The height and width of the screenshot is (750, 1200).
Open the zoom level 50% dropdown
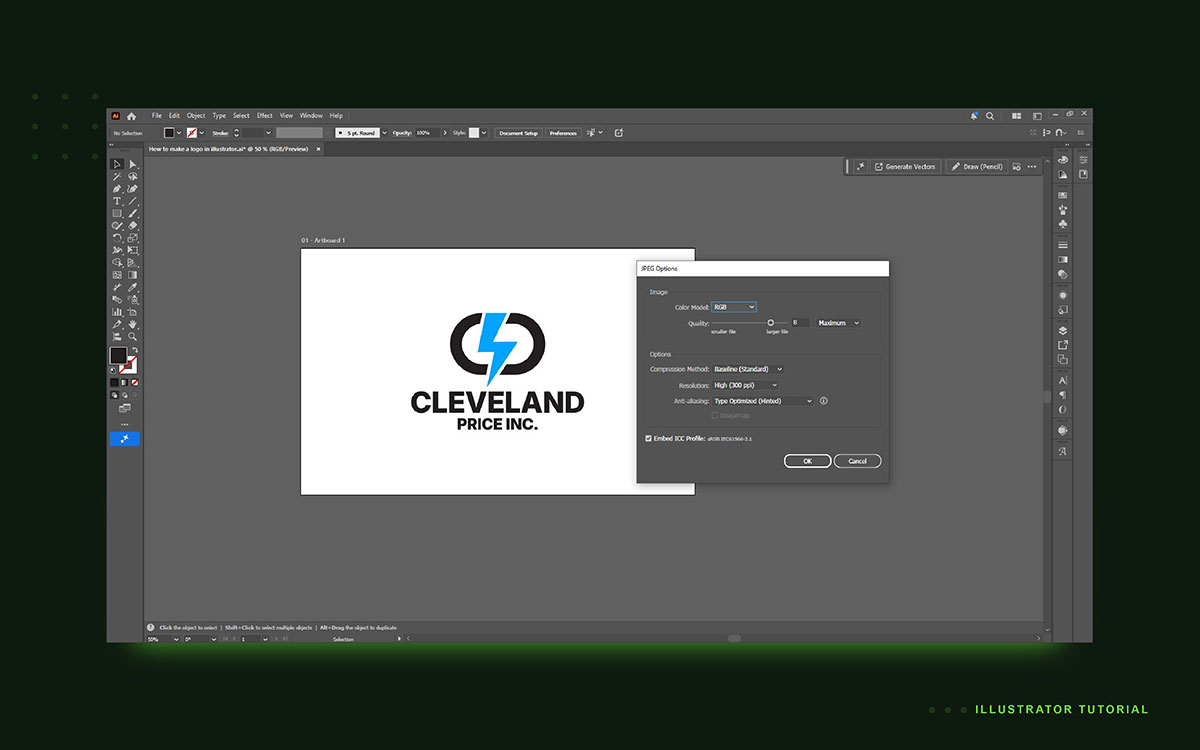(x=177, y=639)
